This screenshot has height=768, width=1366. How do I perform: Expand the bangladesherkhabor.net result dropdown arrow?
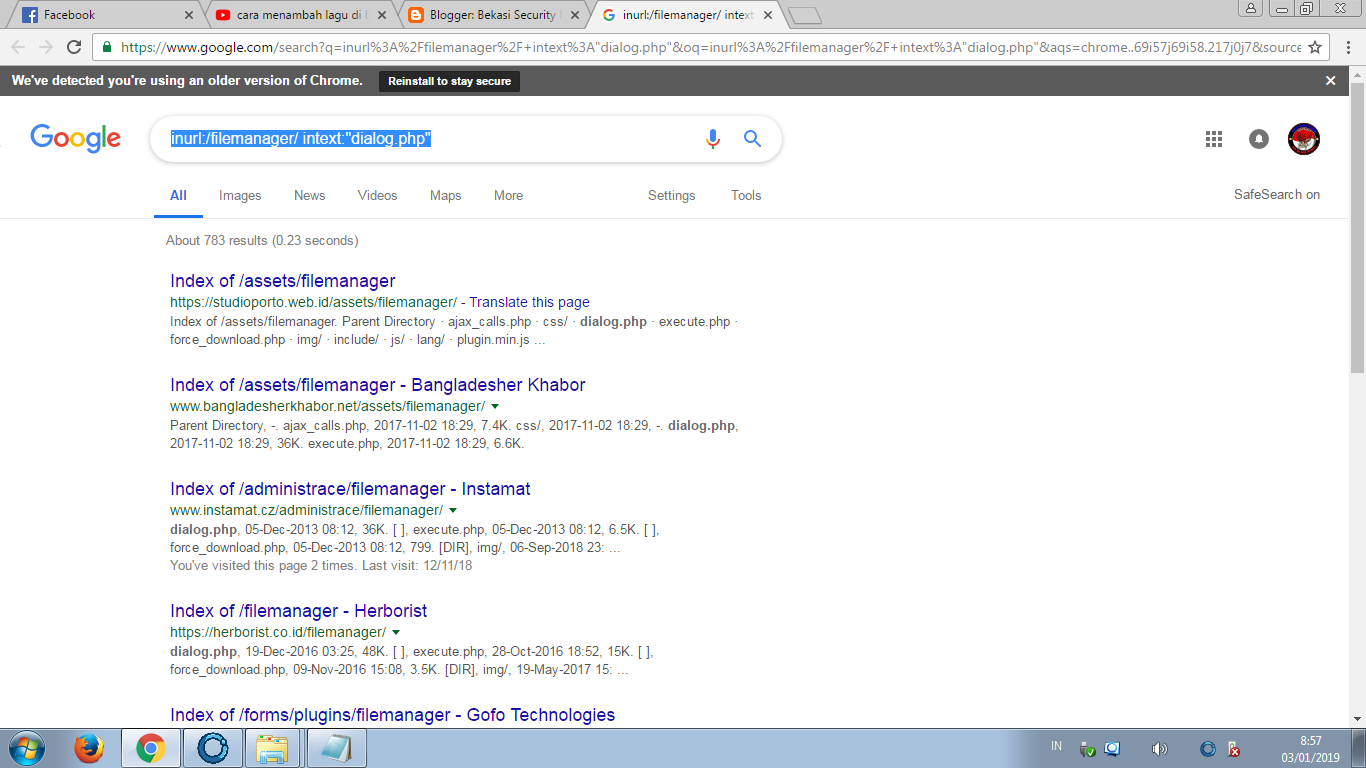tap(495, 406)
